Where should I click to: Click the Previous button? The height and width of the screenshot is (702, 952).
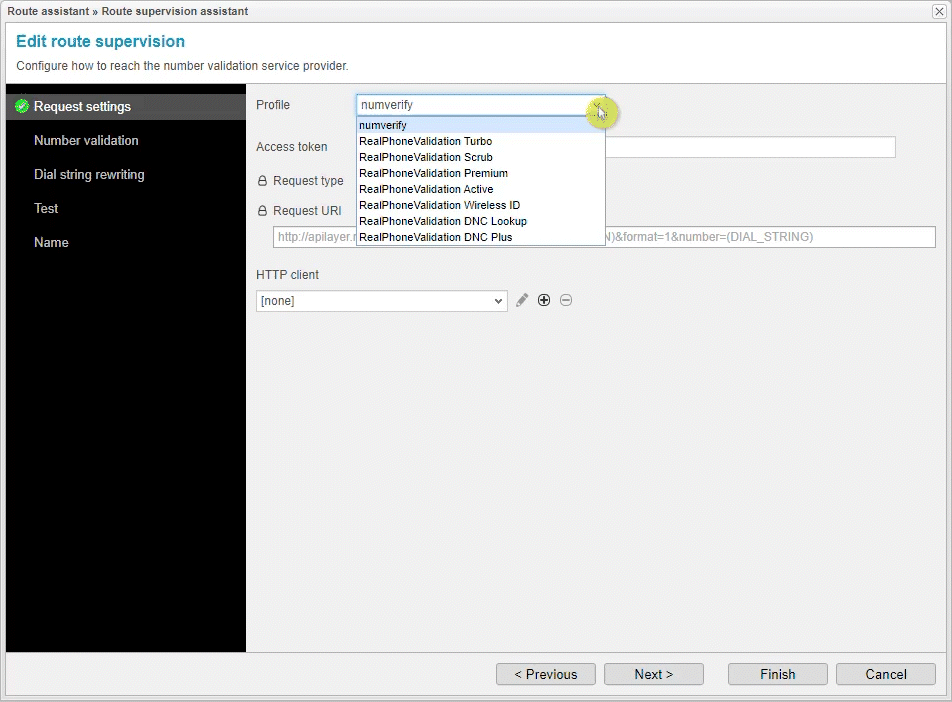(546, 674)
